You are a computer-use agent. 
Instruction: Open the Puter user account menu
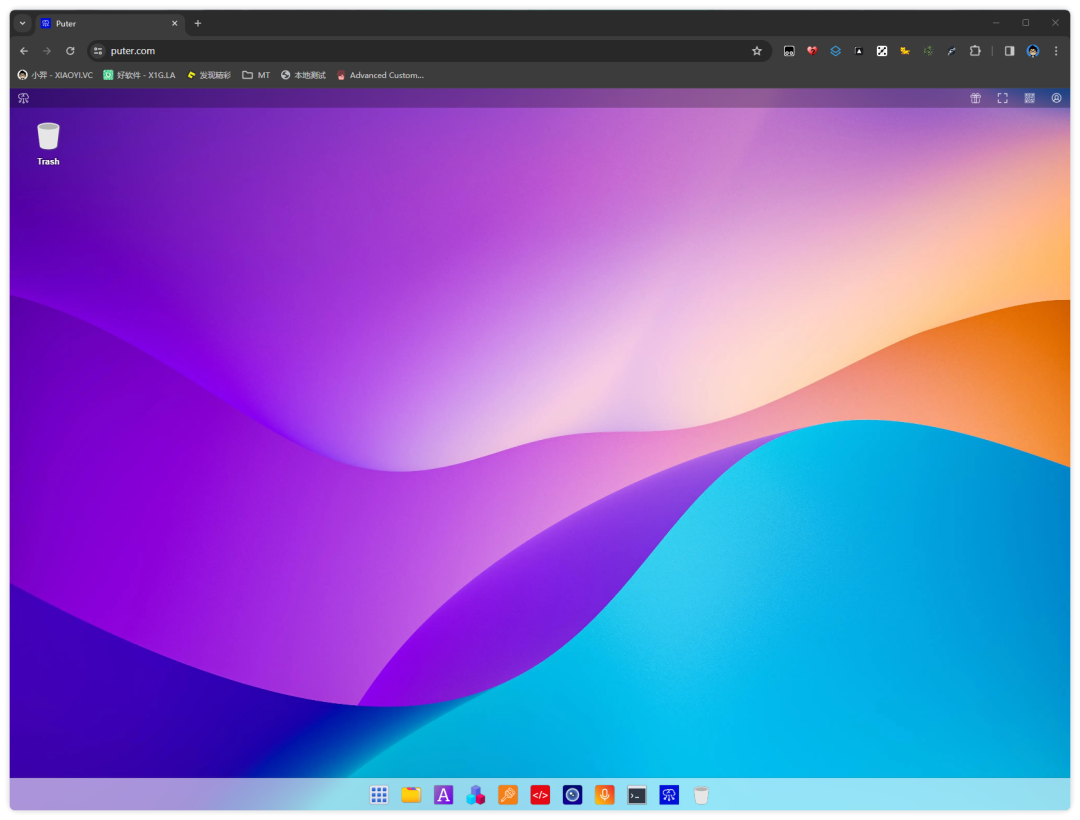click(x=1056, y=98)
